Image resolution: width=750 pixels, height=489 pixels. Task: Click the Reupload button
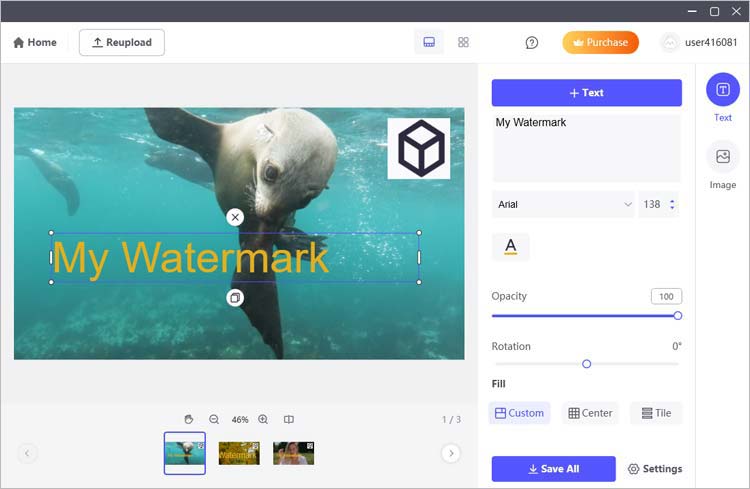click(x=121, y=43)
